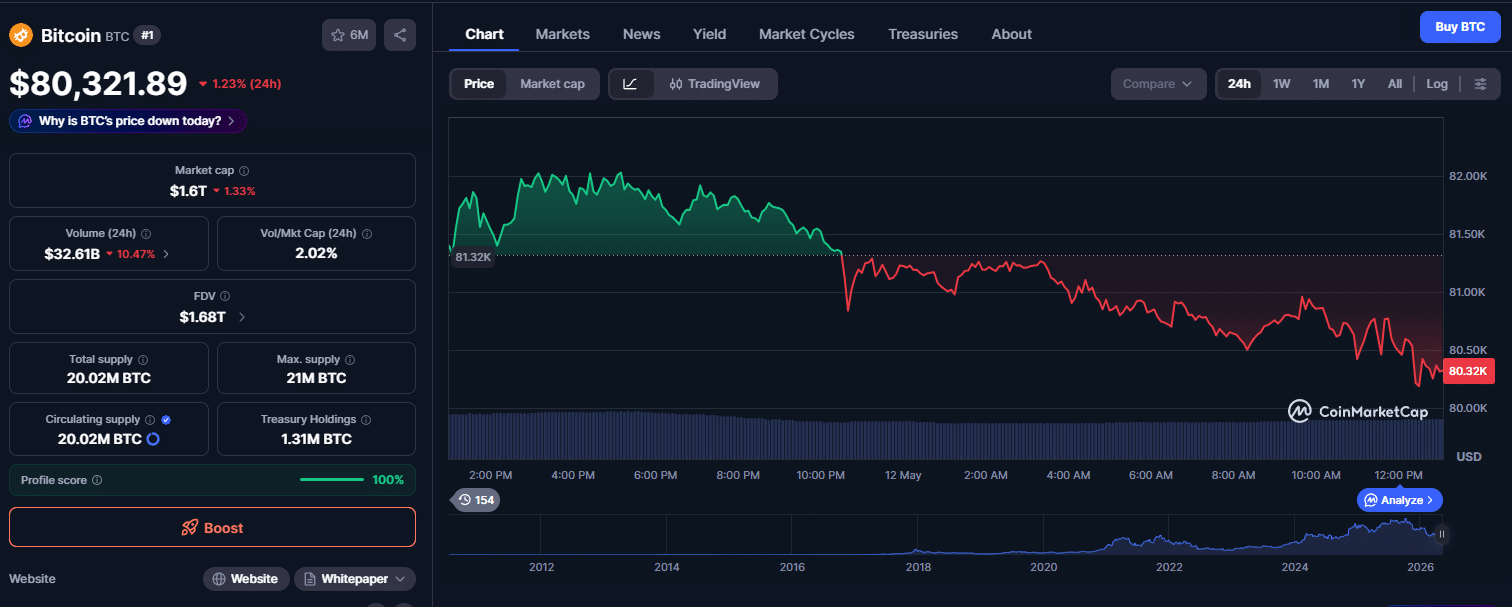The width and height of the screenshot is (1512, 607).
Task: Select 1Y time range
Action: [x=1358, y=84]
